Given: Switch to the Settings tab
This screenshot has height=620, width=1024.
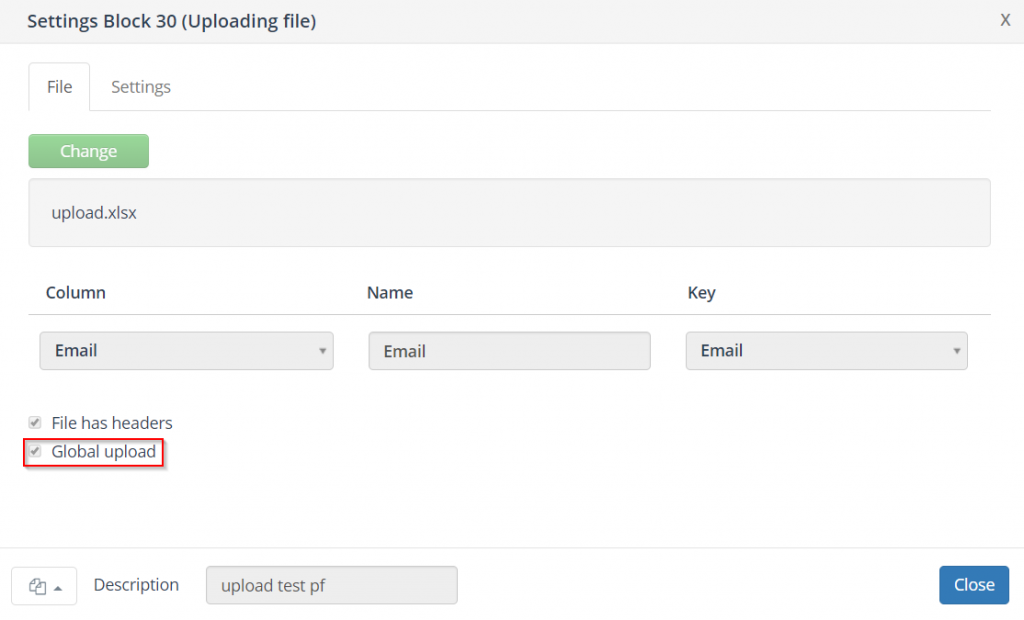Looking at the screenshot, I should 141,87.
